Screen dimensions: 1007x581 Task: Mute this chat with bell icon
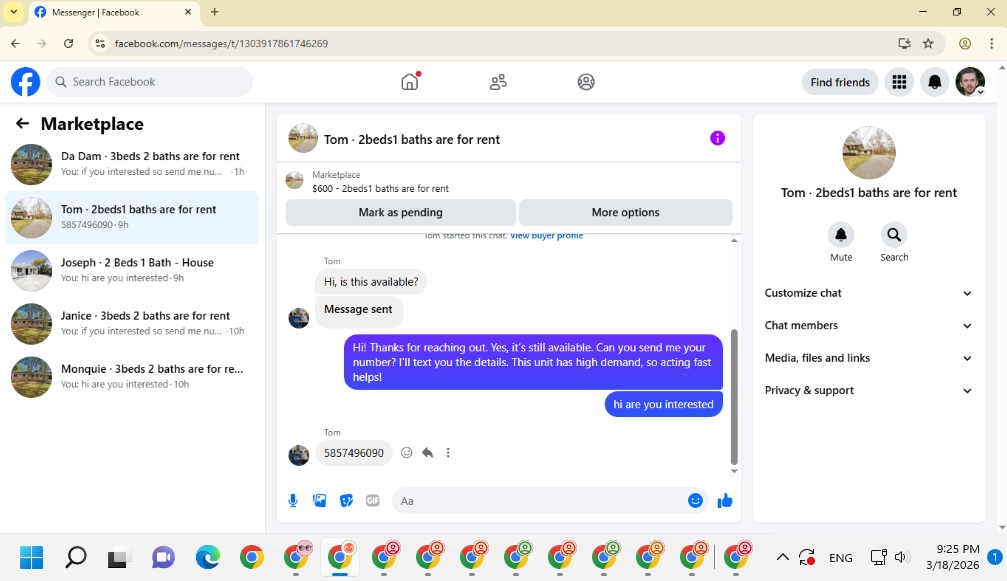tap(841, 235)
